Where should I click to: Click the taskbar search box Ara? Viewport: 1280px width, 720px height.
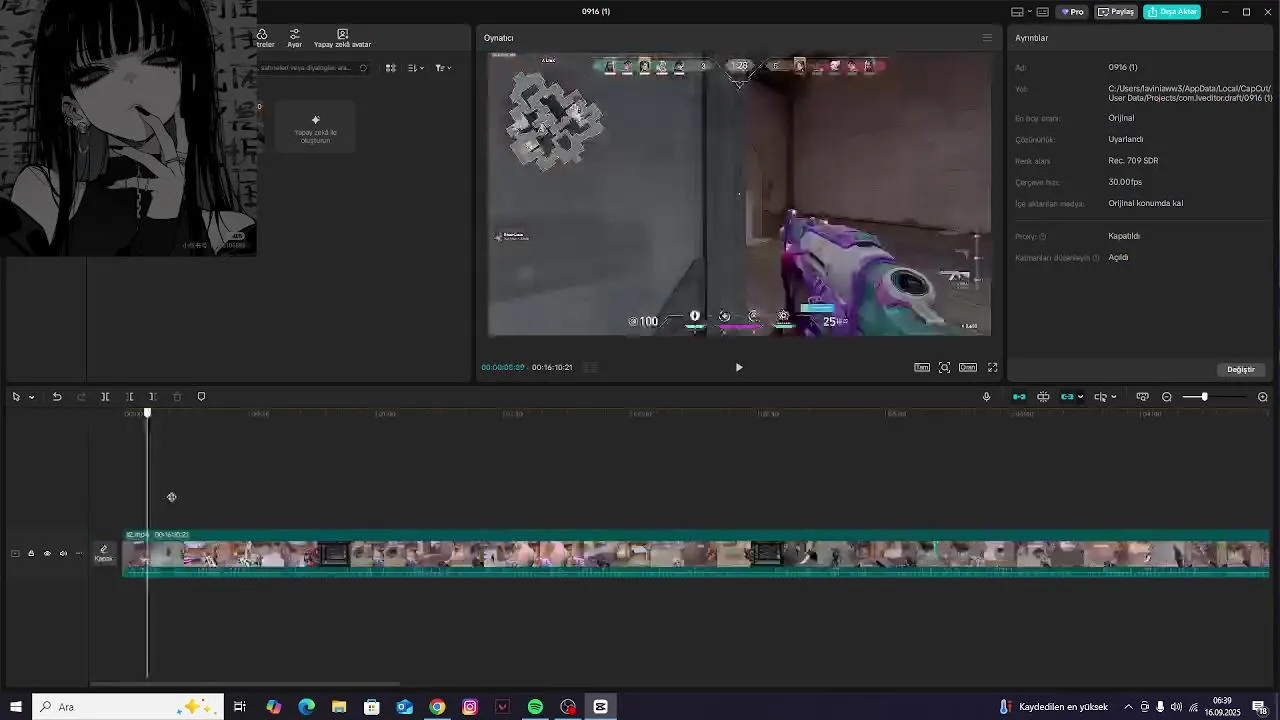click(128, 707)
